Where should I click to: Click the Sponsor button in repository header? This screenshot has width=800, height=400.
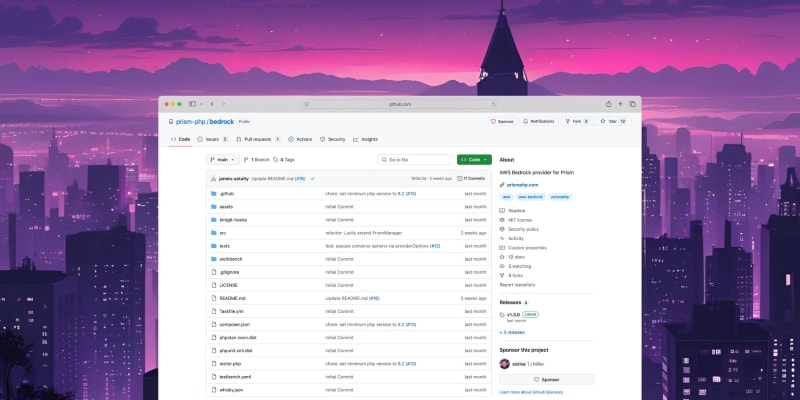pos(502,121)
